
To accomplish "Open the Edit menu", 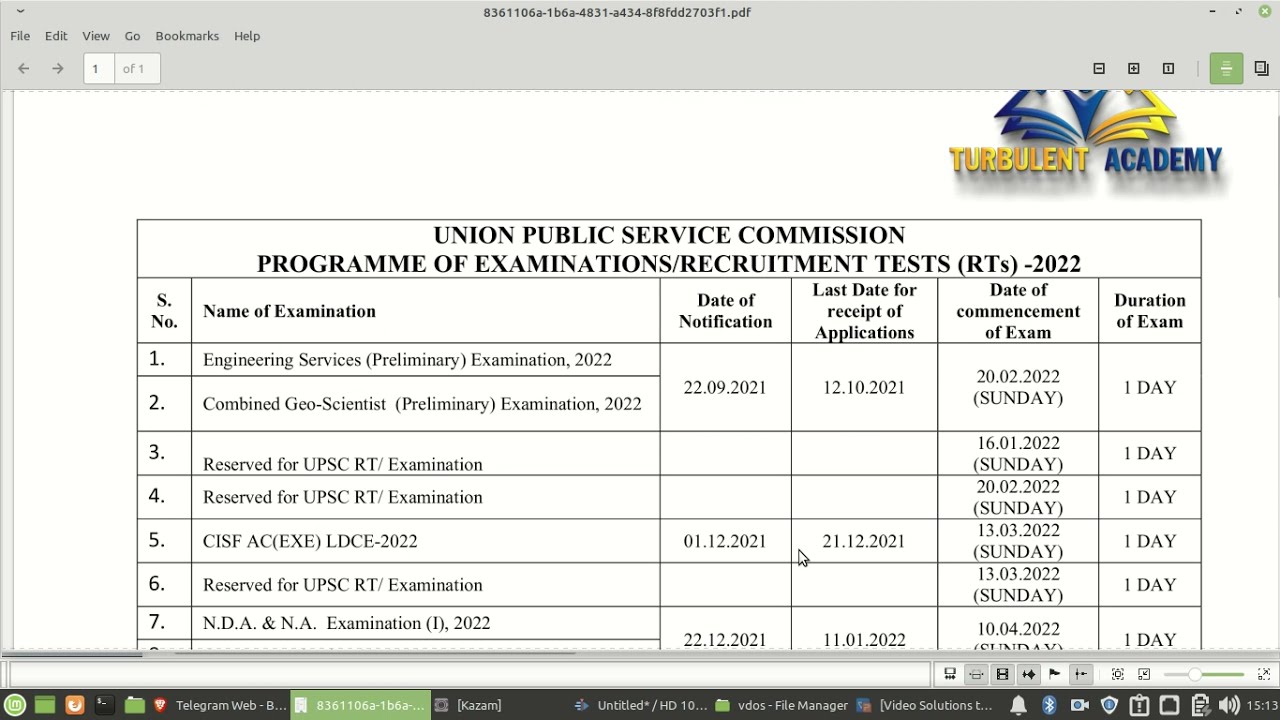I will click(x=56, y=36).
